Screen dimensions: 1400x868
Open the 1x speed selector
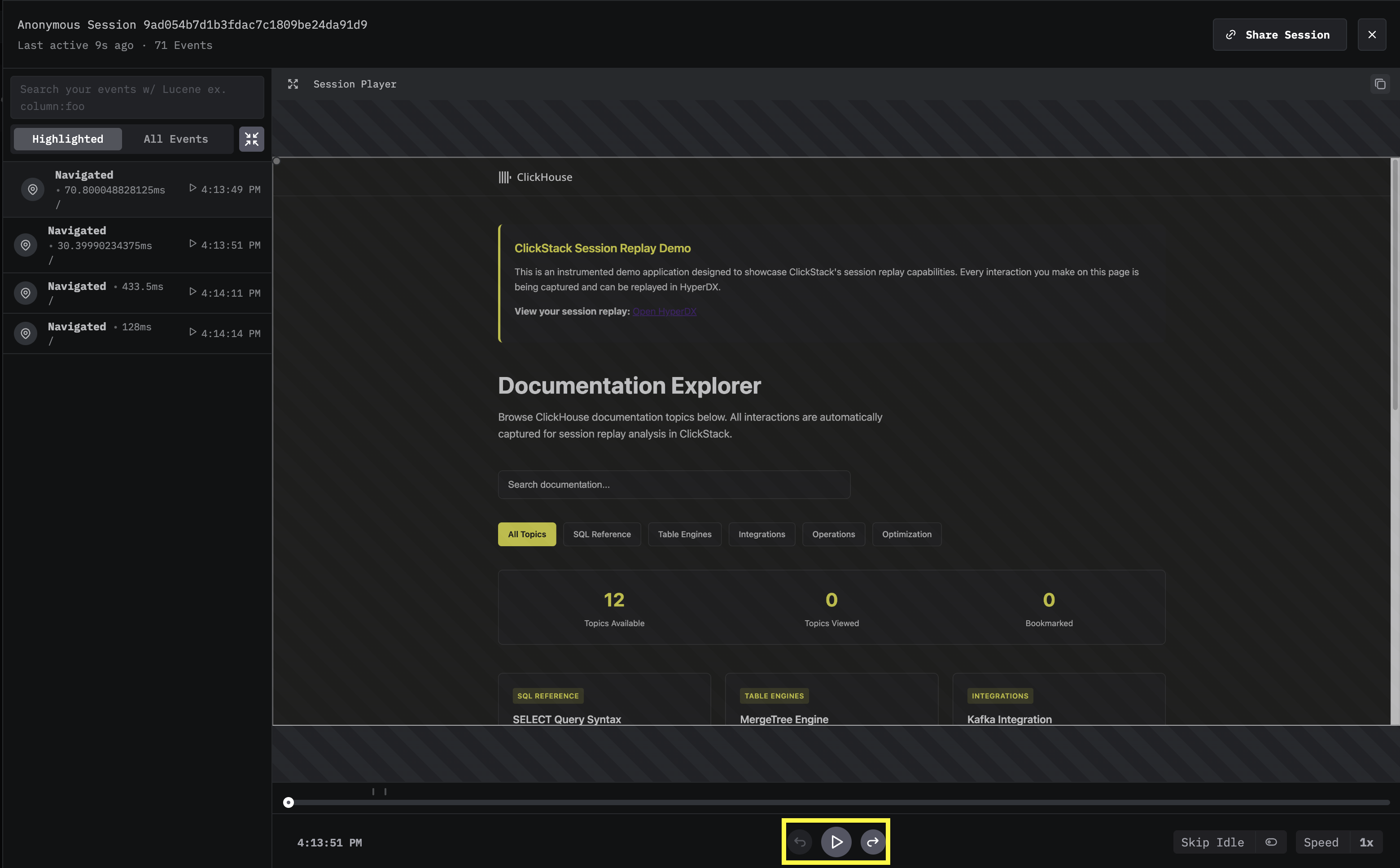pos(1365,842)
